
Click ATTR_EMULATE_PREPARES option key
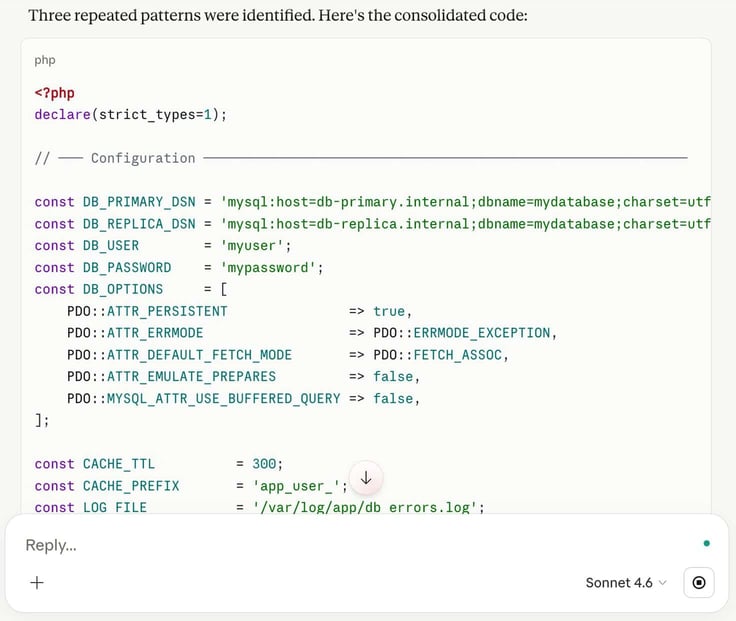[x=192, y=376]
